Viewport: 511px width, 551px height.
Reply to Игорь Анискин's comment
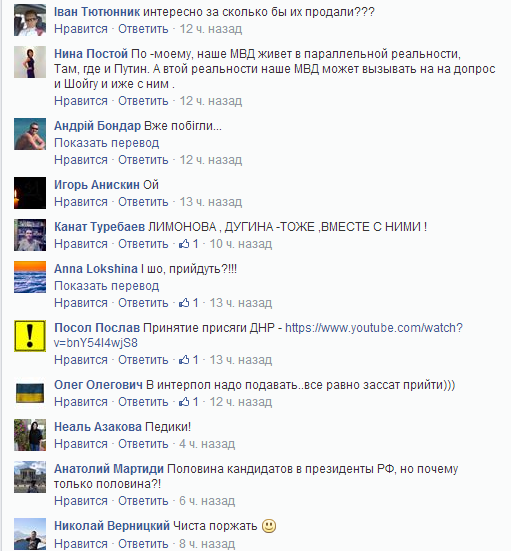tap(143, 202)
